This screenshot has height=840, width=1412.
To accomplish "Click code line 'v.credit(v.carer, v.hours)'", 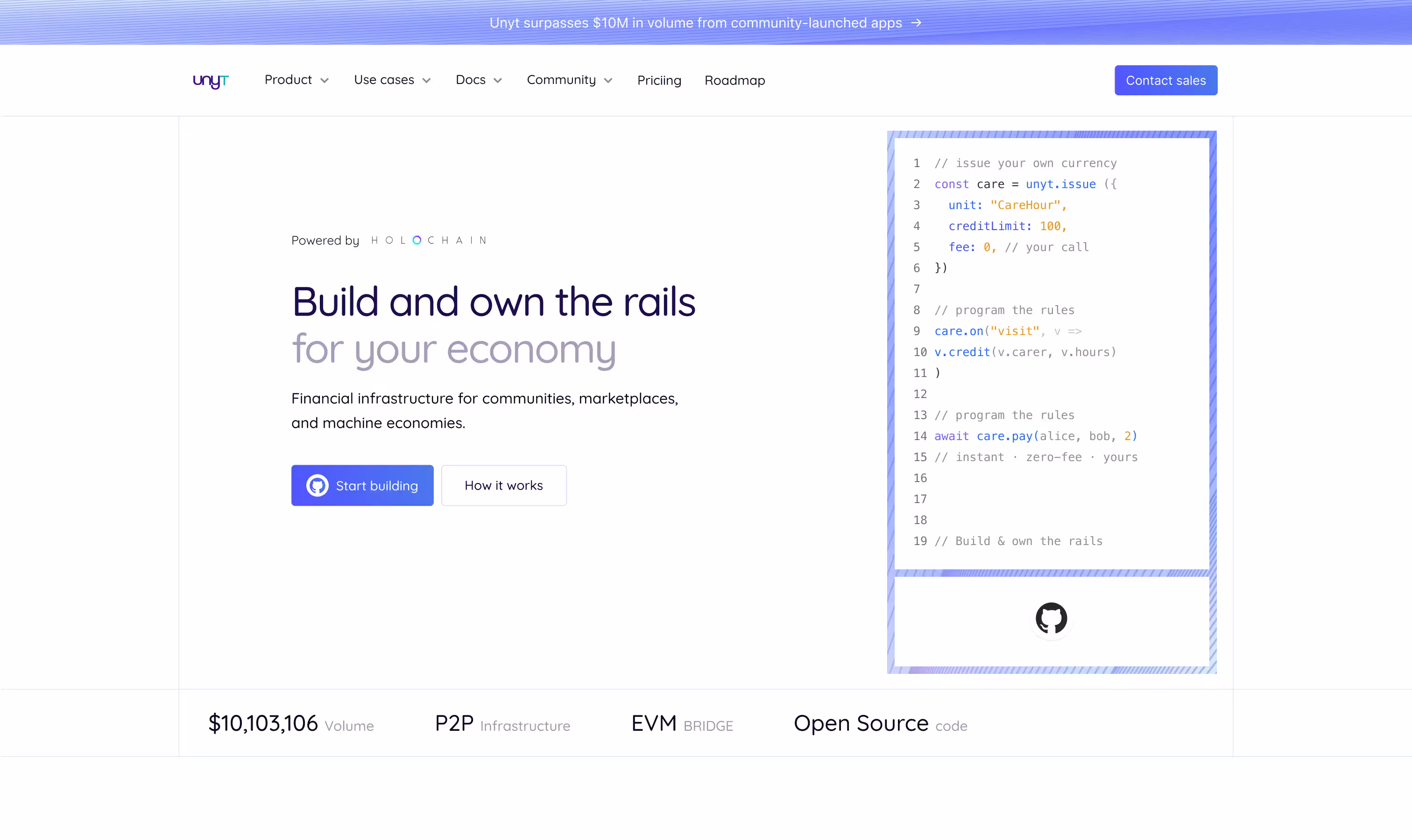I will coord(1025,352).
